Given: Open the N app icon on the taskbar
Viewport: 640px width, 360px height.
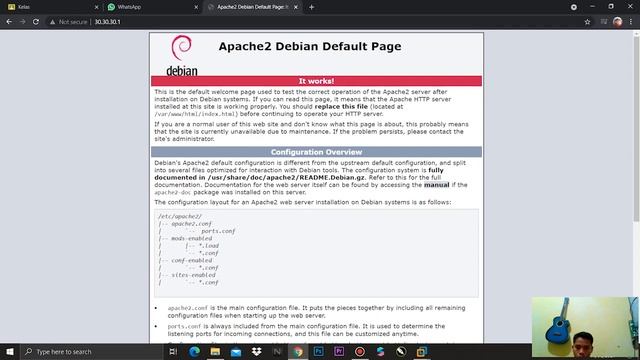Looking at the screenshot, I should pyautogui.click(x=277, y=351).
